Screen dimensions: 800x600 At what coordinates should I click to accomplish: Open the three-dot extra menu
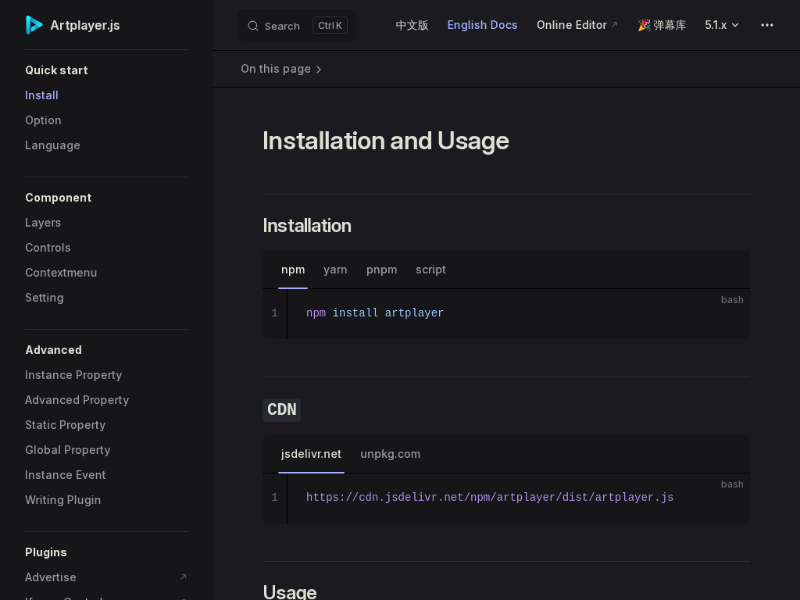click(767, 25)
